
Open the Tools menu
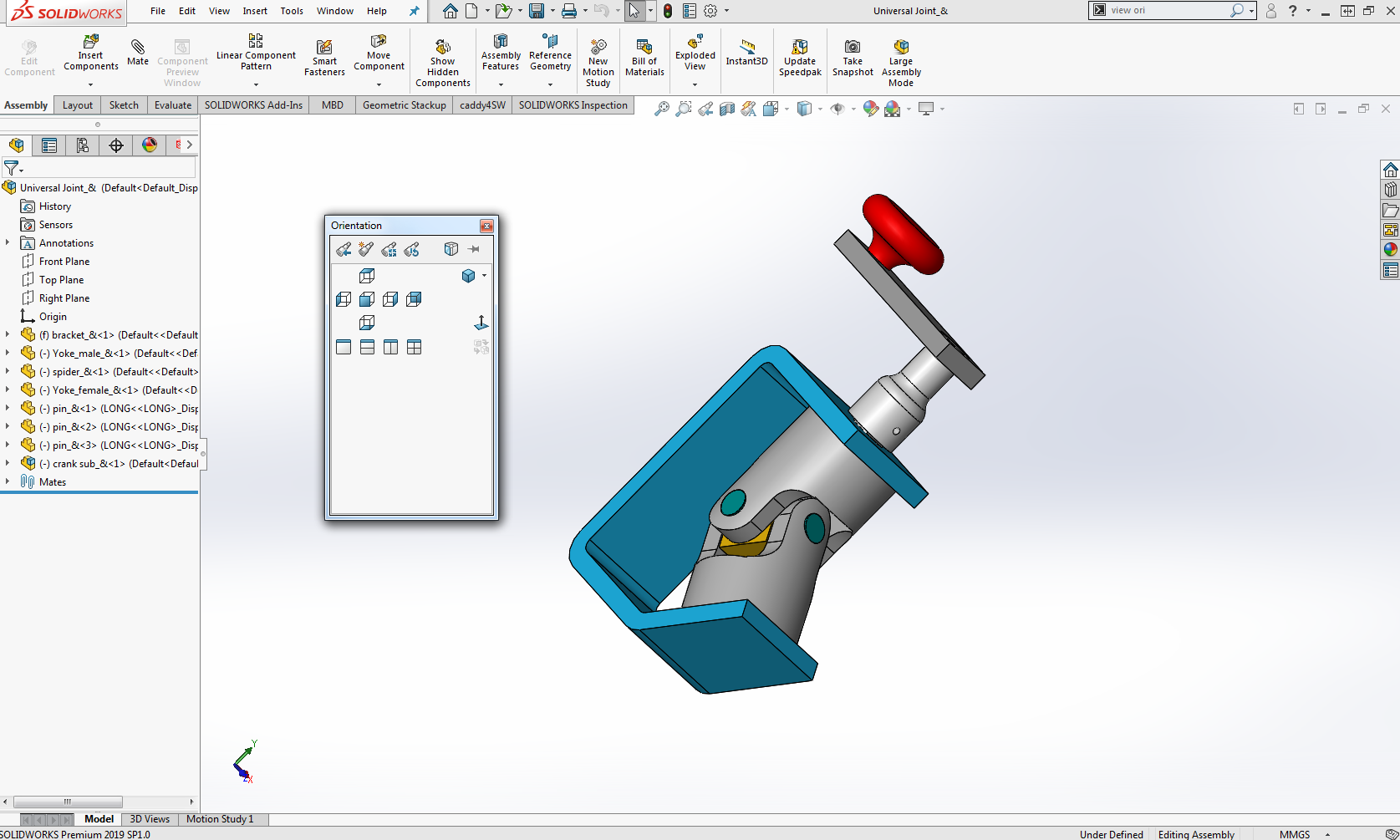292,11
